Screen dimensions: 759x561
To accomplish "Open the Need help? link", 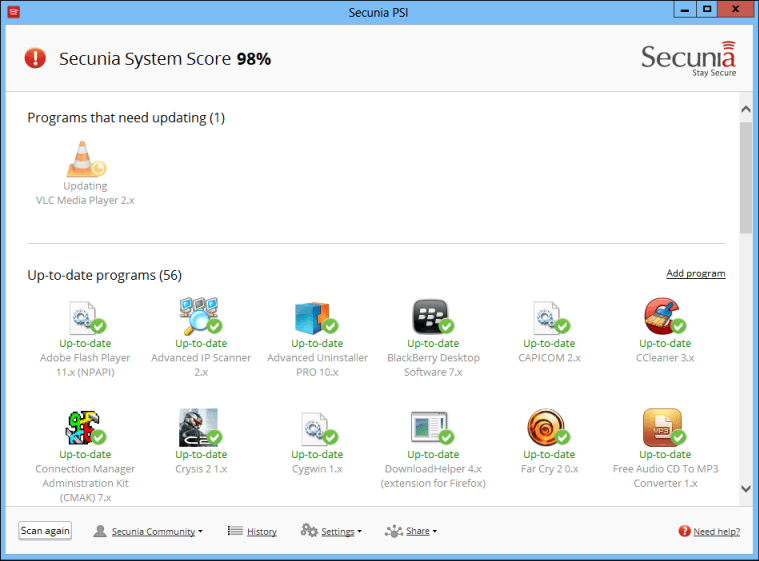I will point(716,531).
